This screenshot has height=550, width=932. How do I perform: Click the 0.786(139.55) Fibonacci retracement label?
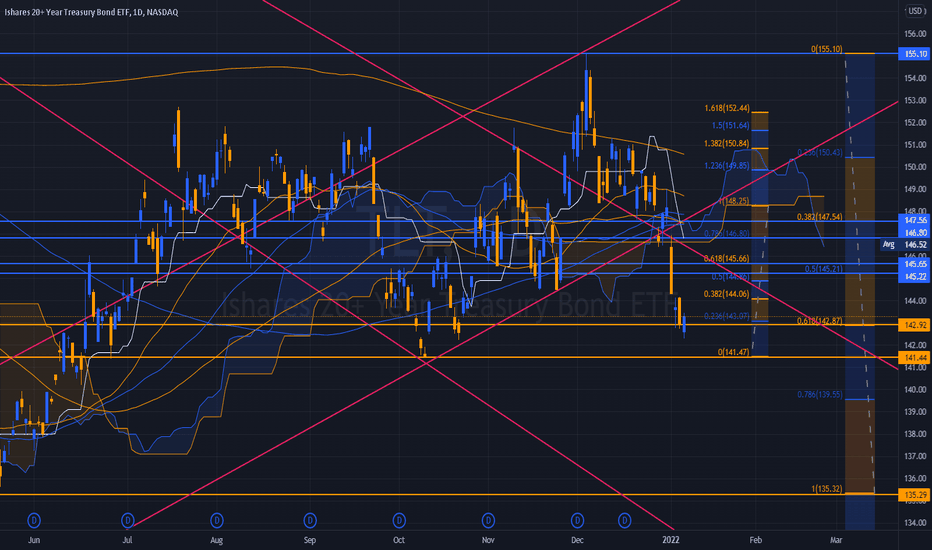[x=820, y=394]
